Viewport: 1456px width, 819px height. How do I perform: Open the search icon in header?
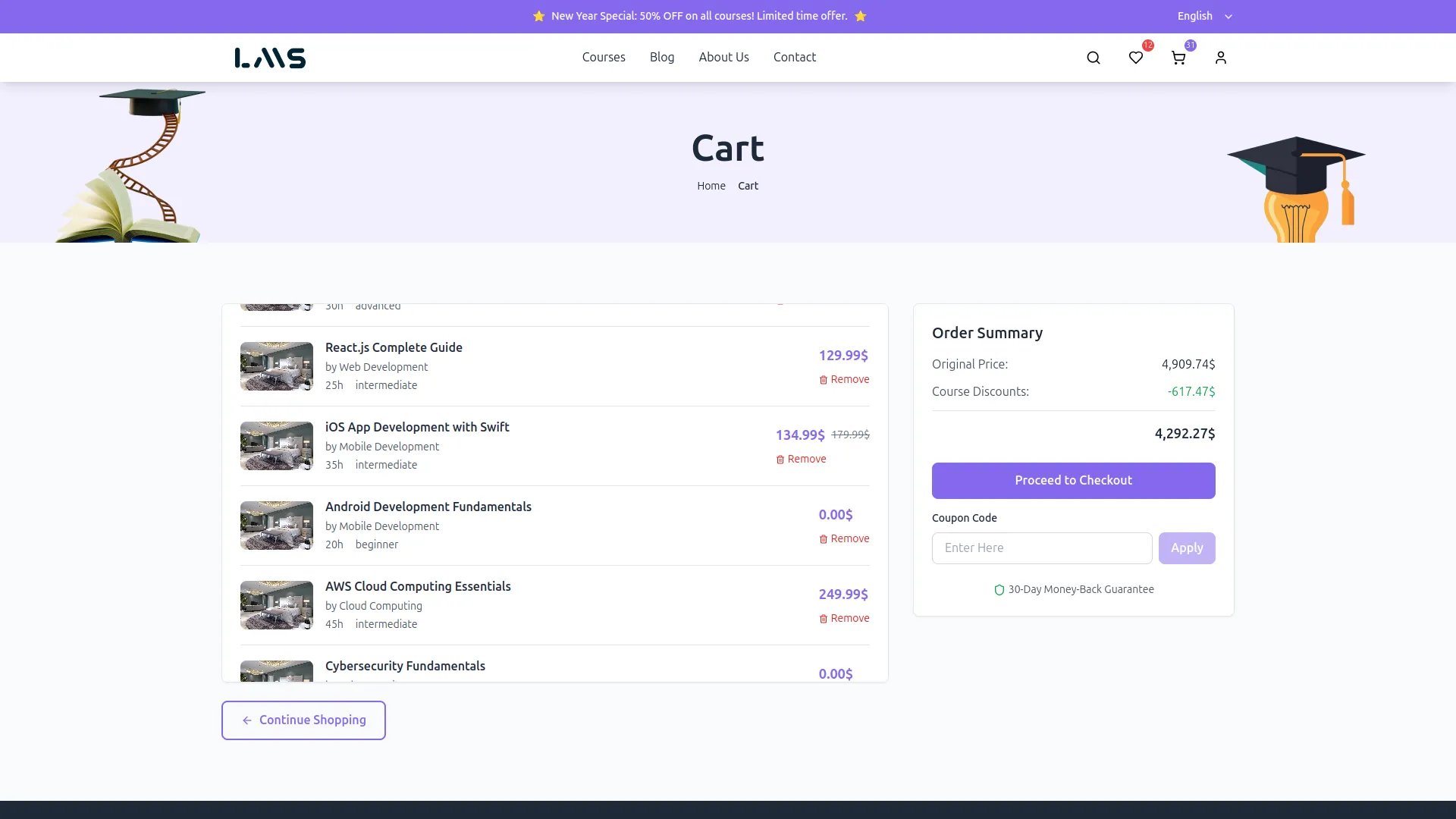1093,58
